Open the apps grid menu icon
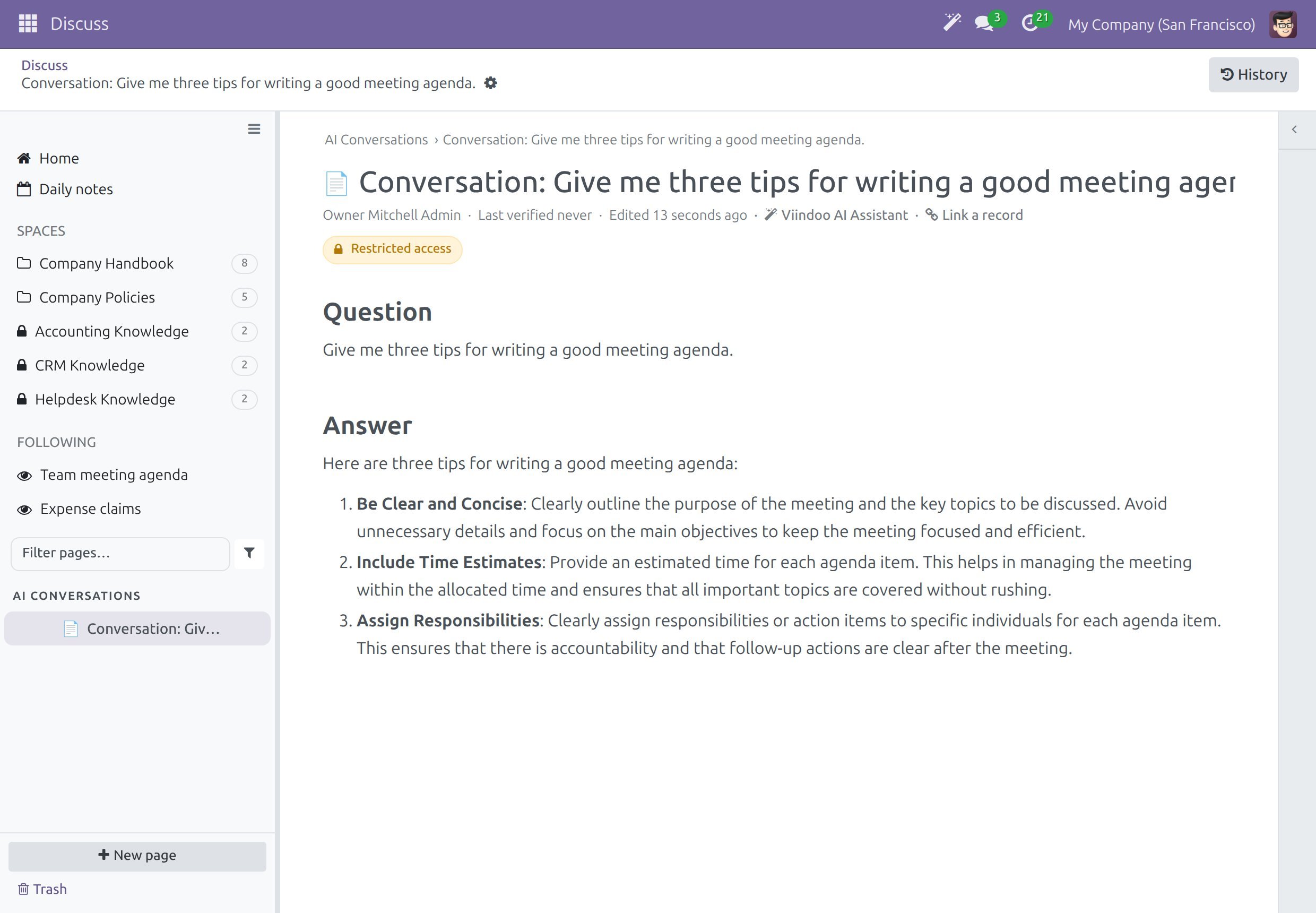 [x=28, y=23]
